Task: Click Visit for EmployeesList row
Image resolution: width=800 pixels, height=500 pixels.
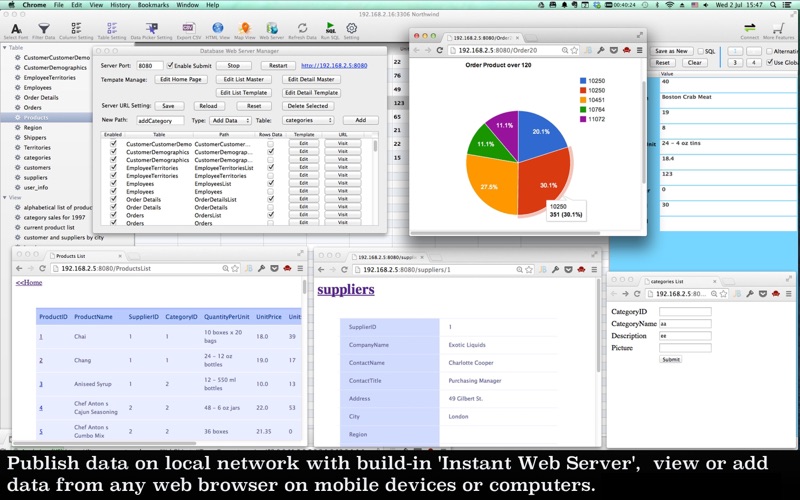Action: pos(342,183)
